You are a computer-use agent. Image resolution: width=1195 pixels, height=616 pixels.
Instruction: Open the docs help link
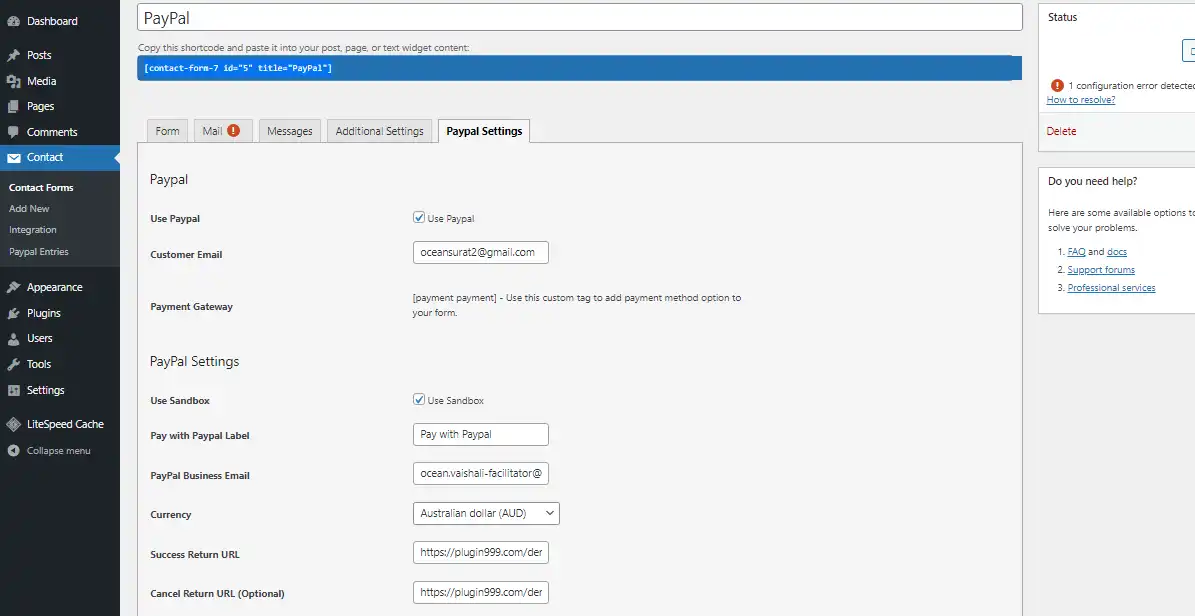(1117, 252)
